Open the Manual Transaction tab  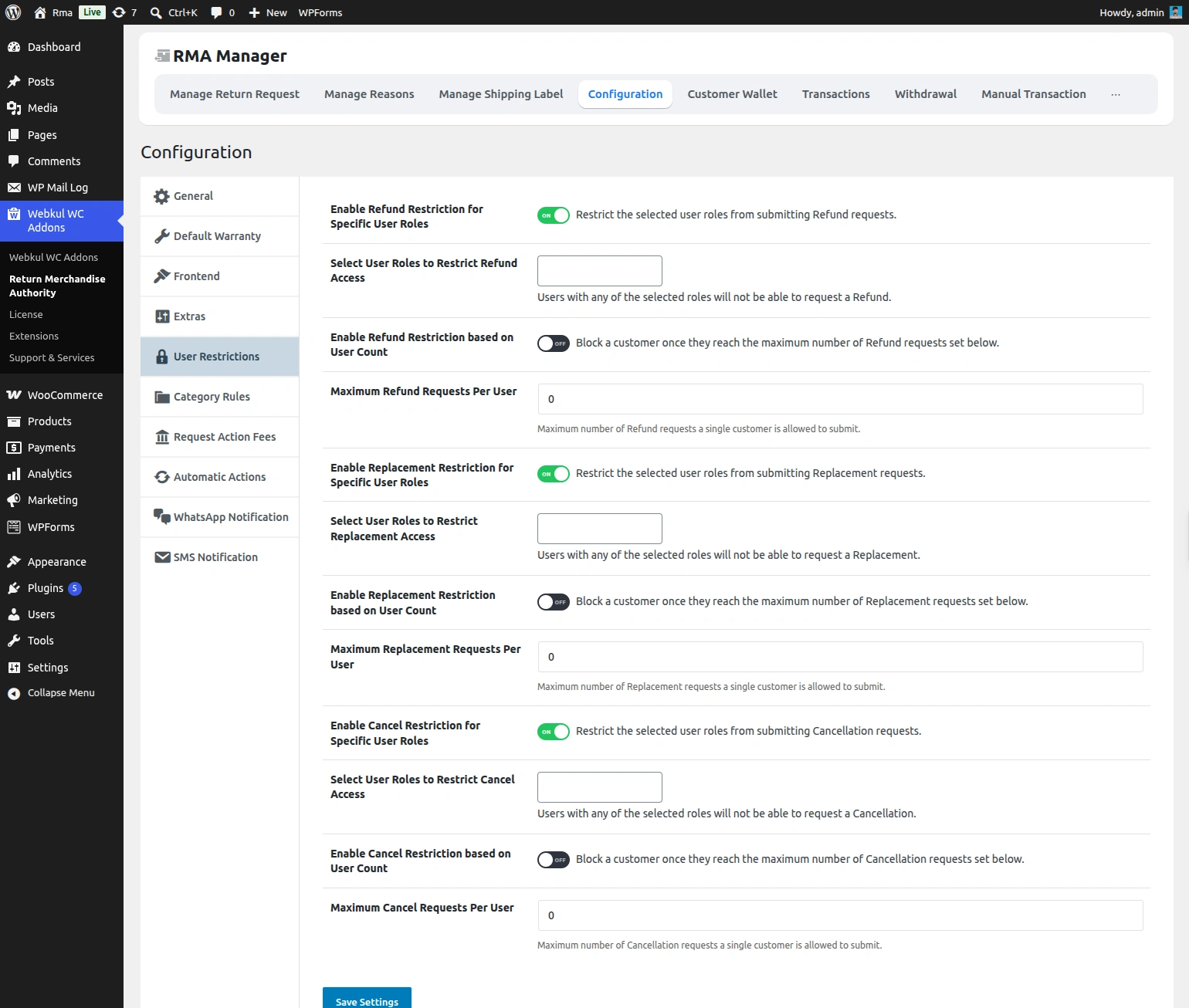pos(1034,94)
